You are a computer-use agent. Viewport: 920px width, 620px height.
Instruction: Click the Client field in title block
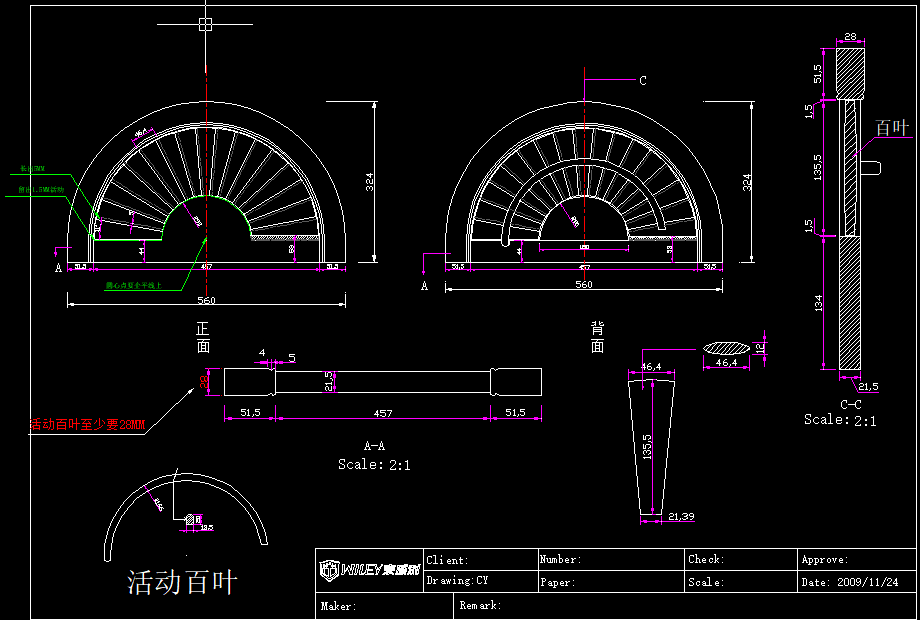tap(447, 560)
